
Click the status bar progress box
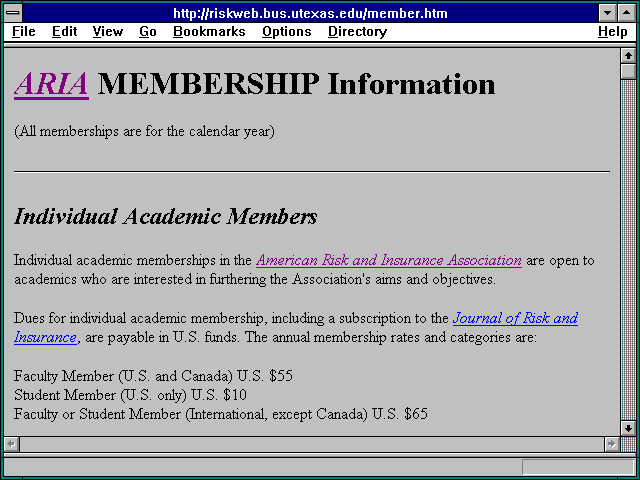[578, 467]
